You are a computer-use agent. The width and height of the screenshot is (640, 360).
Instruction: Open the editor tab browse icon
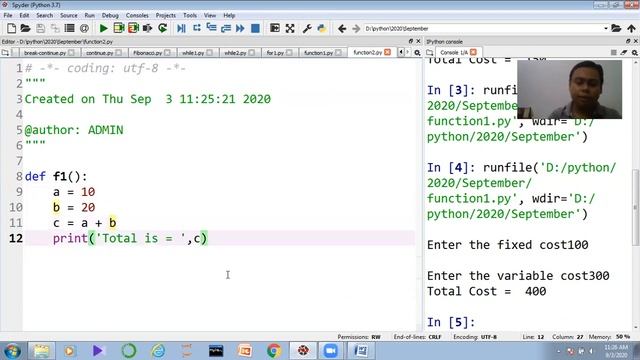pos(5,53)
